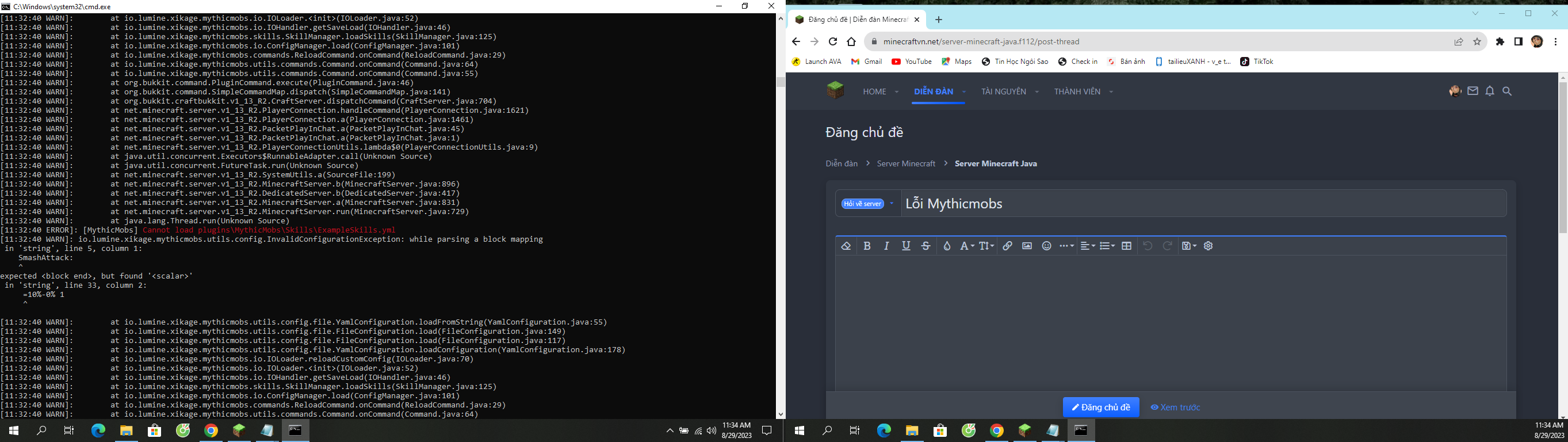Screen dimensions: 1568x442
Task: Click the 'Xem trước' preview button
Action: (x=1175, y=407)
